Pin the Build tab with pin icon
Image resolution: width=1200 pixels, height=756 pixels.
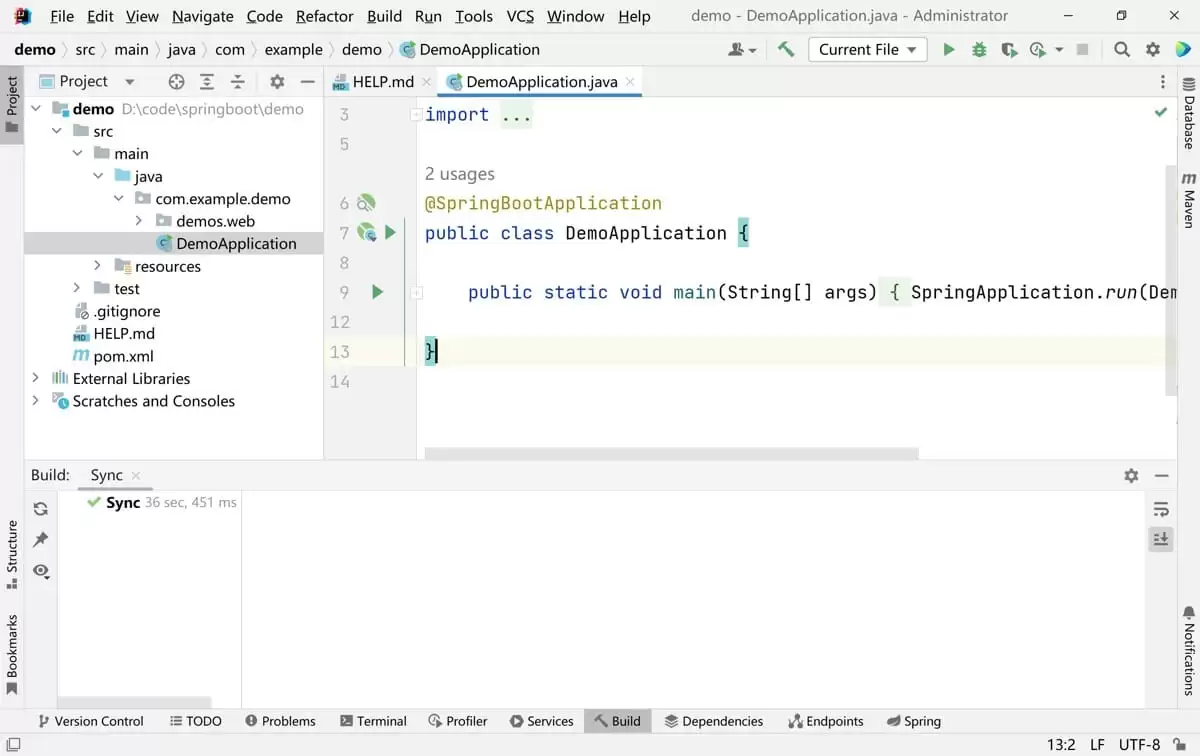click(x=41, y=539)
